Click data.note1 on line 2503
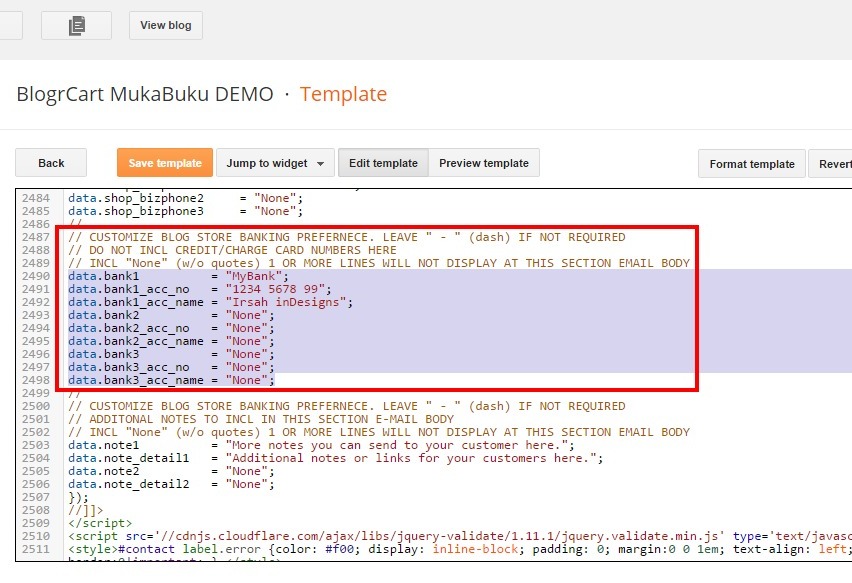The width and height of the screenshot is (852, 583). (x=104, y=446)
